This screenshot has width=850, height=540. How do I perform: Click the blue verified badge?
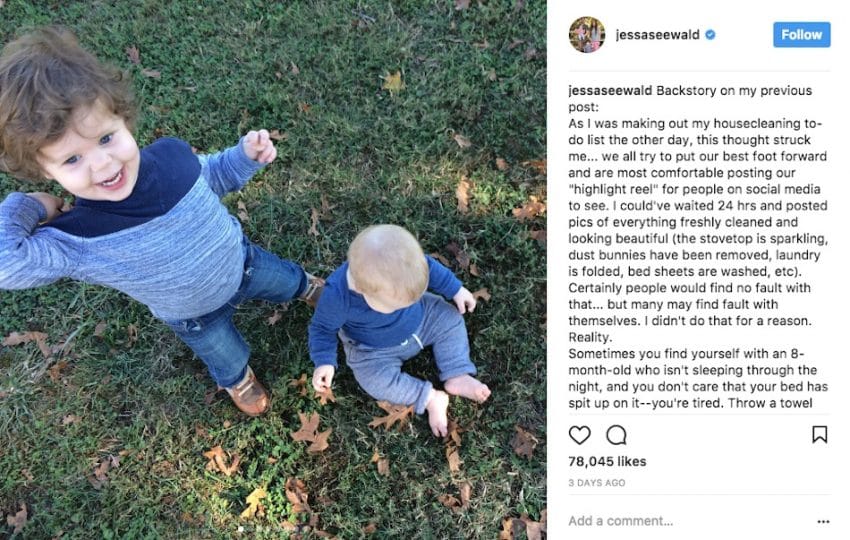tap(710, 35)
